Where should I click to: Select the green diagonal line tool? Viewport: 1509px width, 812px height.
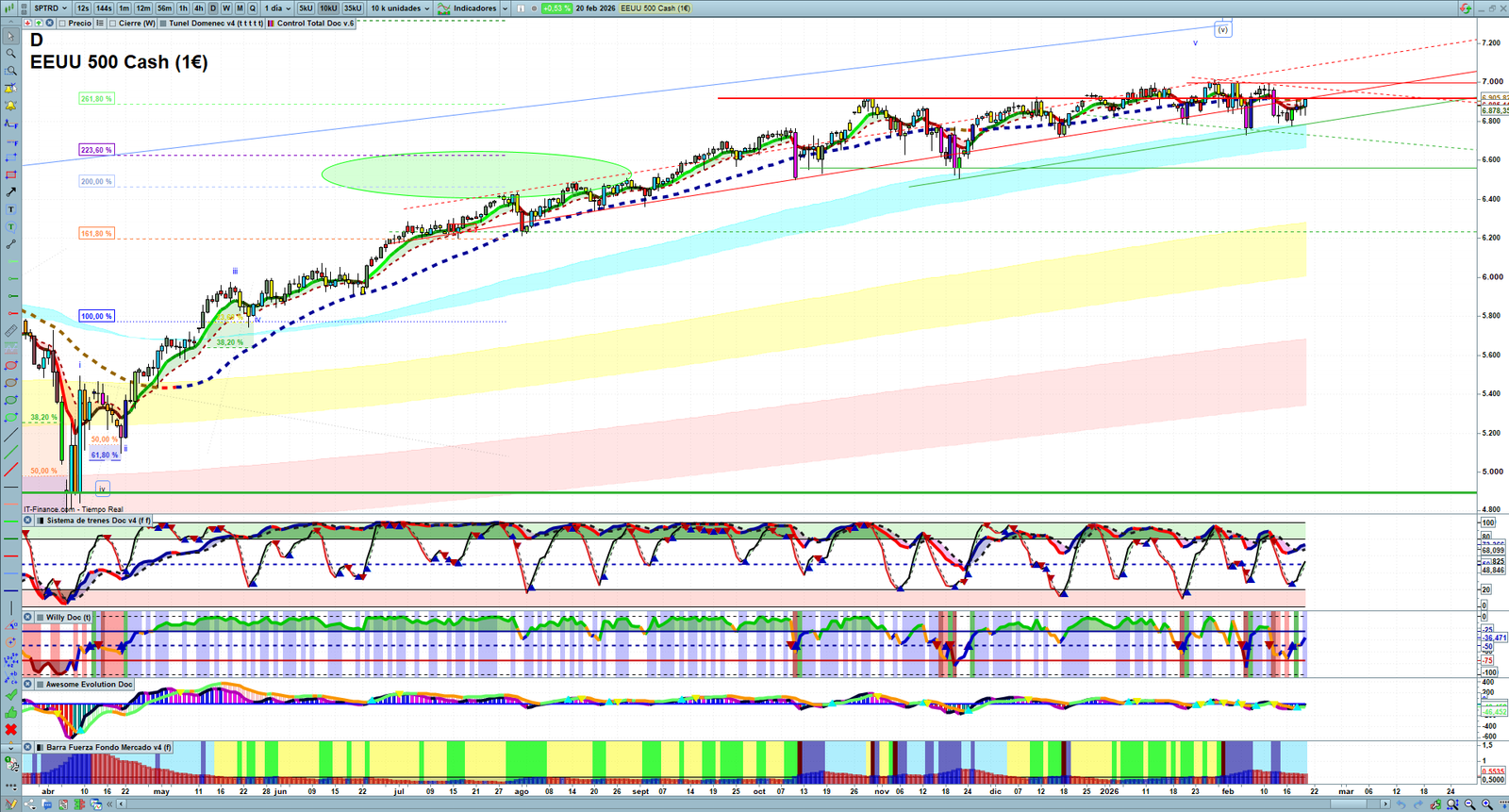click(x=10, y=452)
